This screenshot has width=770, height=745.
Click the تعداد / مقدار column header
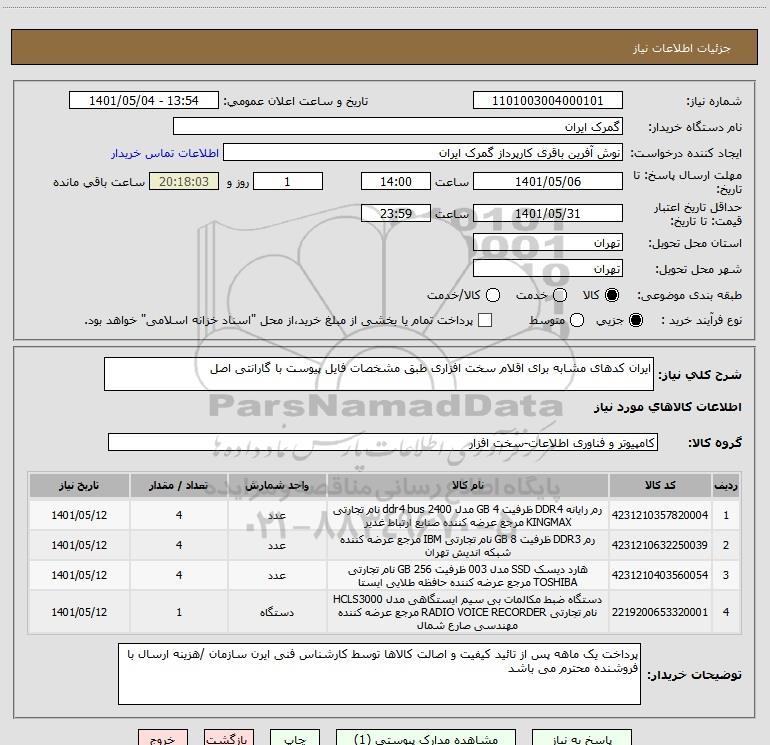(179, 485)
